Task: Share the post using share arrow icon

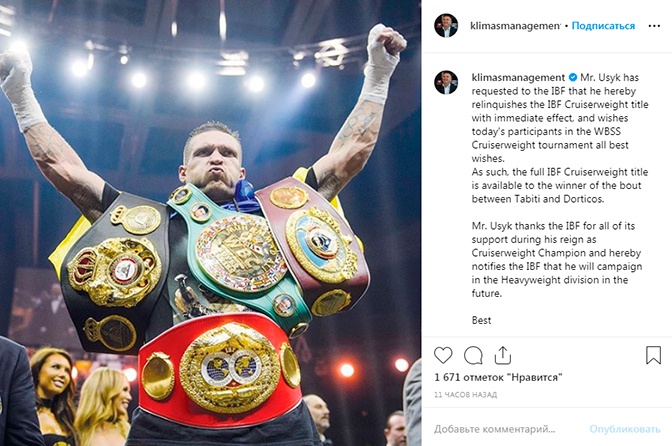Action: [503, 355]
